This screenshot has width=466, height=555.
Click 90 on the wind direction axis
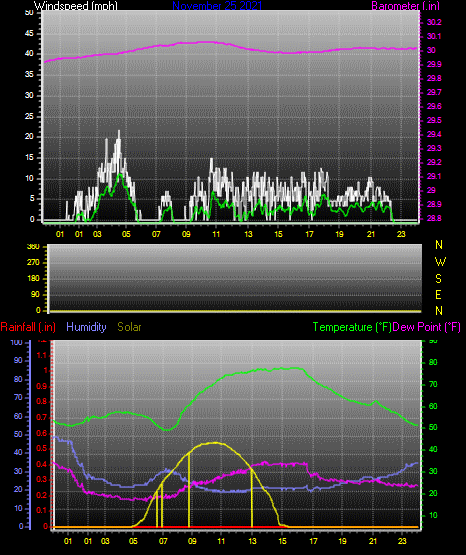[35, 294]
